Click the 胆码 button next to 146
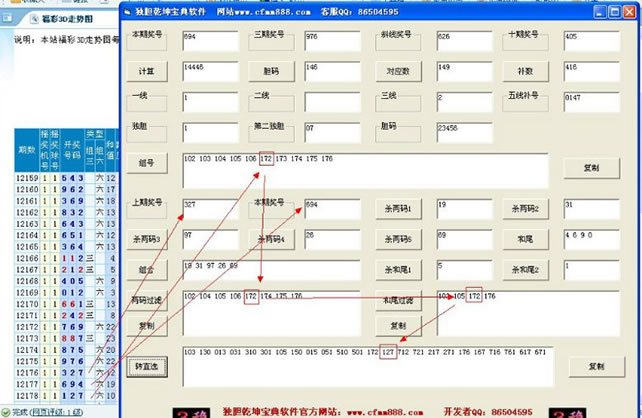Image resolution: width=642 pixels, height=418 pixels. click(x=271, y=71)
